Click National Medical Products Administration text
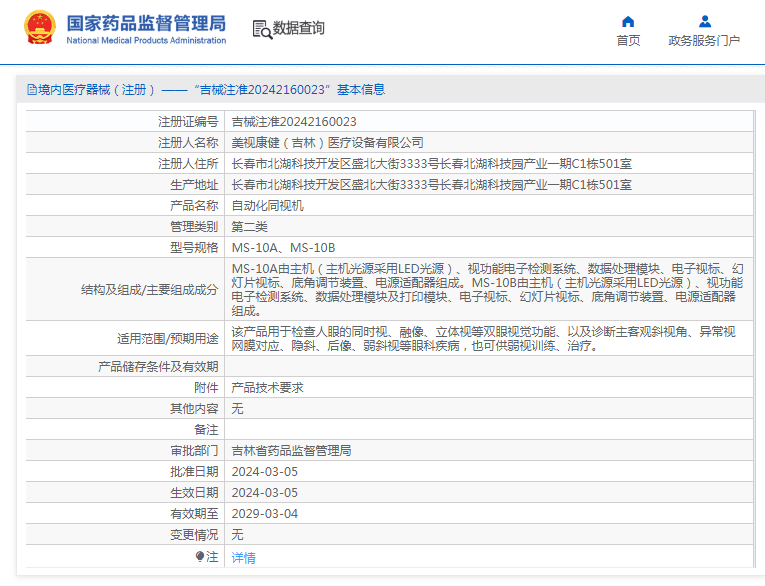Viewport: 765px width, 586px height. 146,40
